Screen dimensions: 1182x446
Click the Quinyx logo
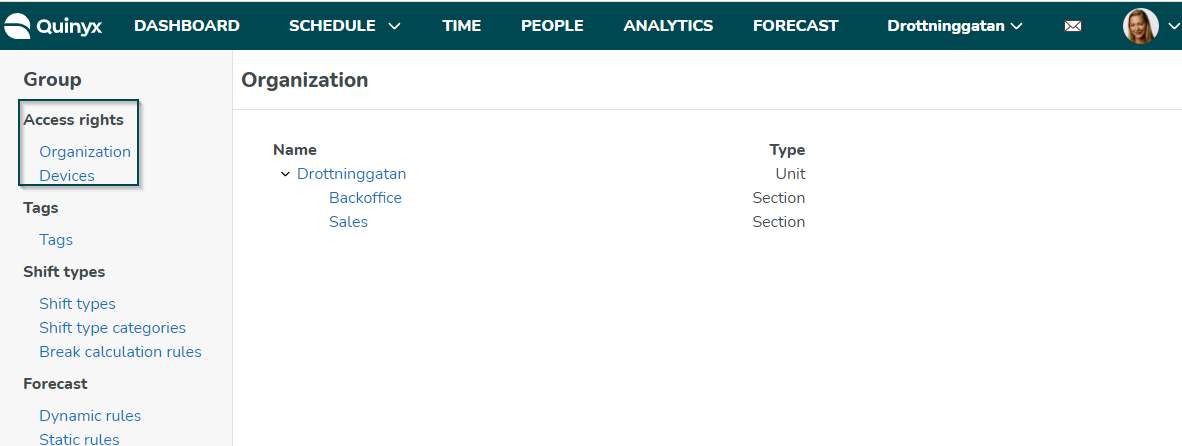point(53,26)
